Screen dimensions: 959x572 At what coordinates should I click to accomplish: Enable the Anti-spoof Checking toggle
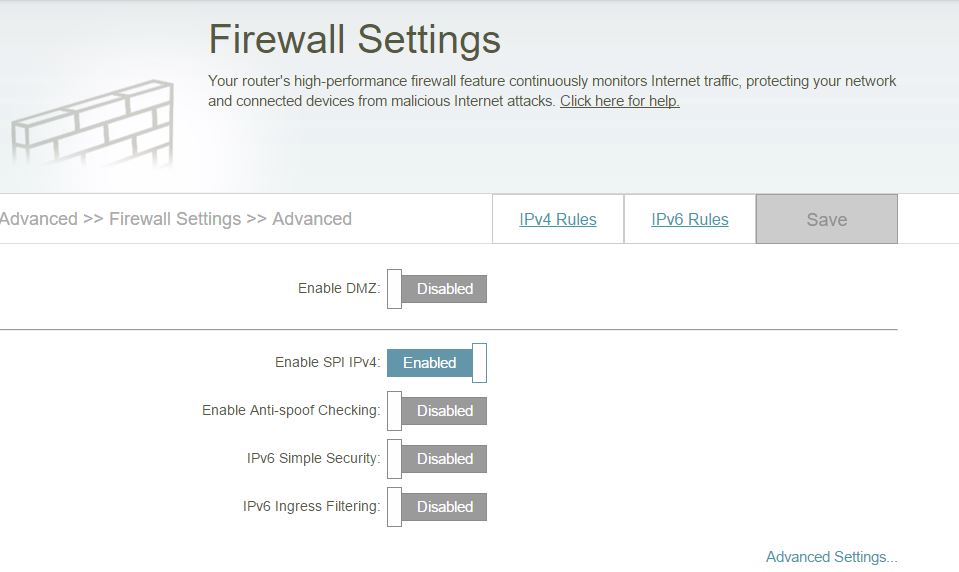pyautogui.click(x=437, y=411)
